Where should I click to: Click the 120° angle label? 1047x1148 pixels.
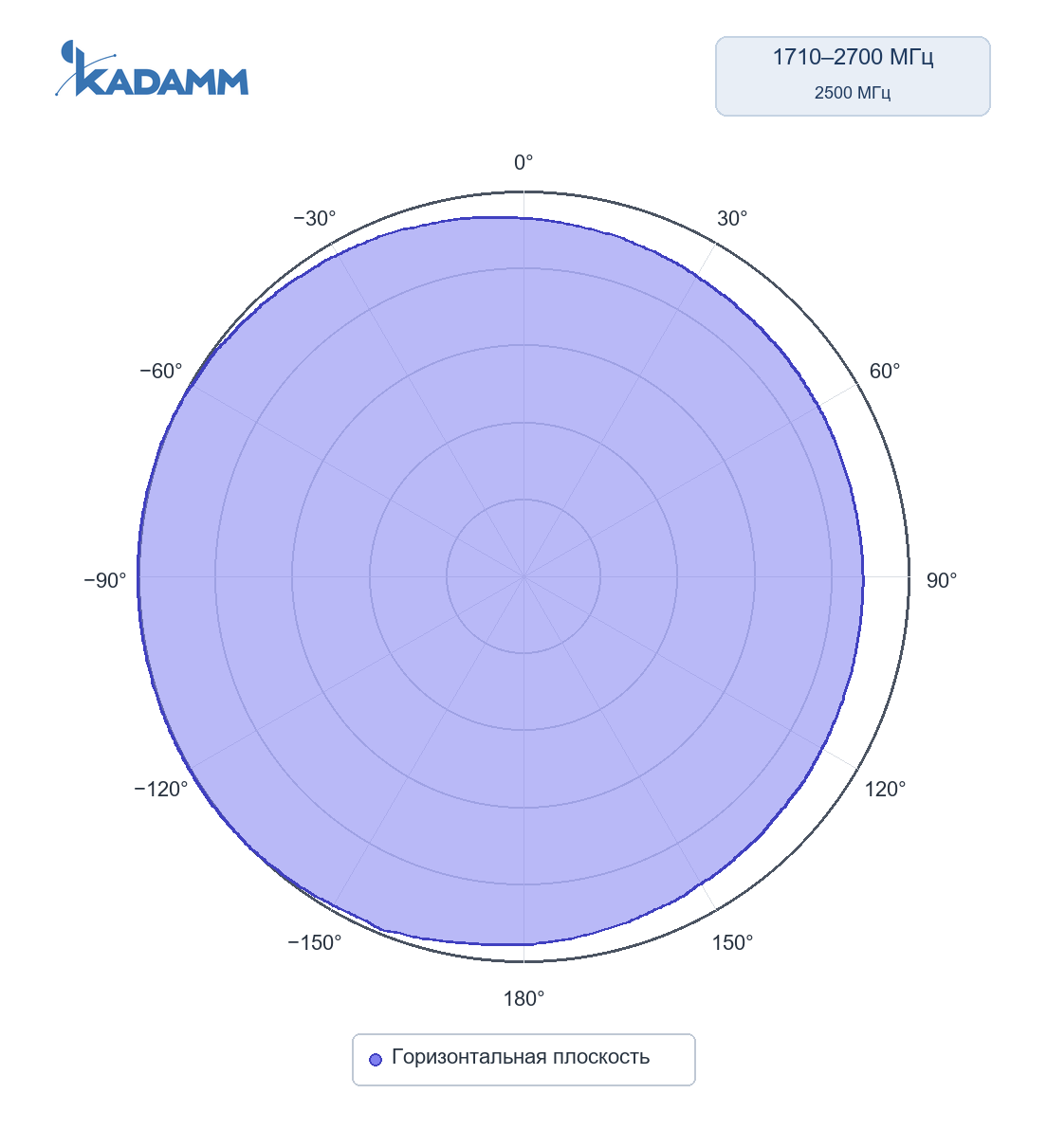885,790
